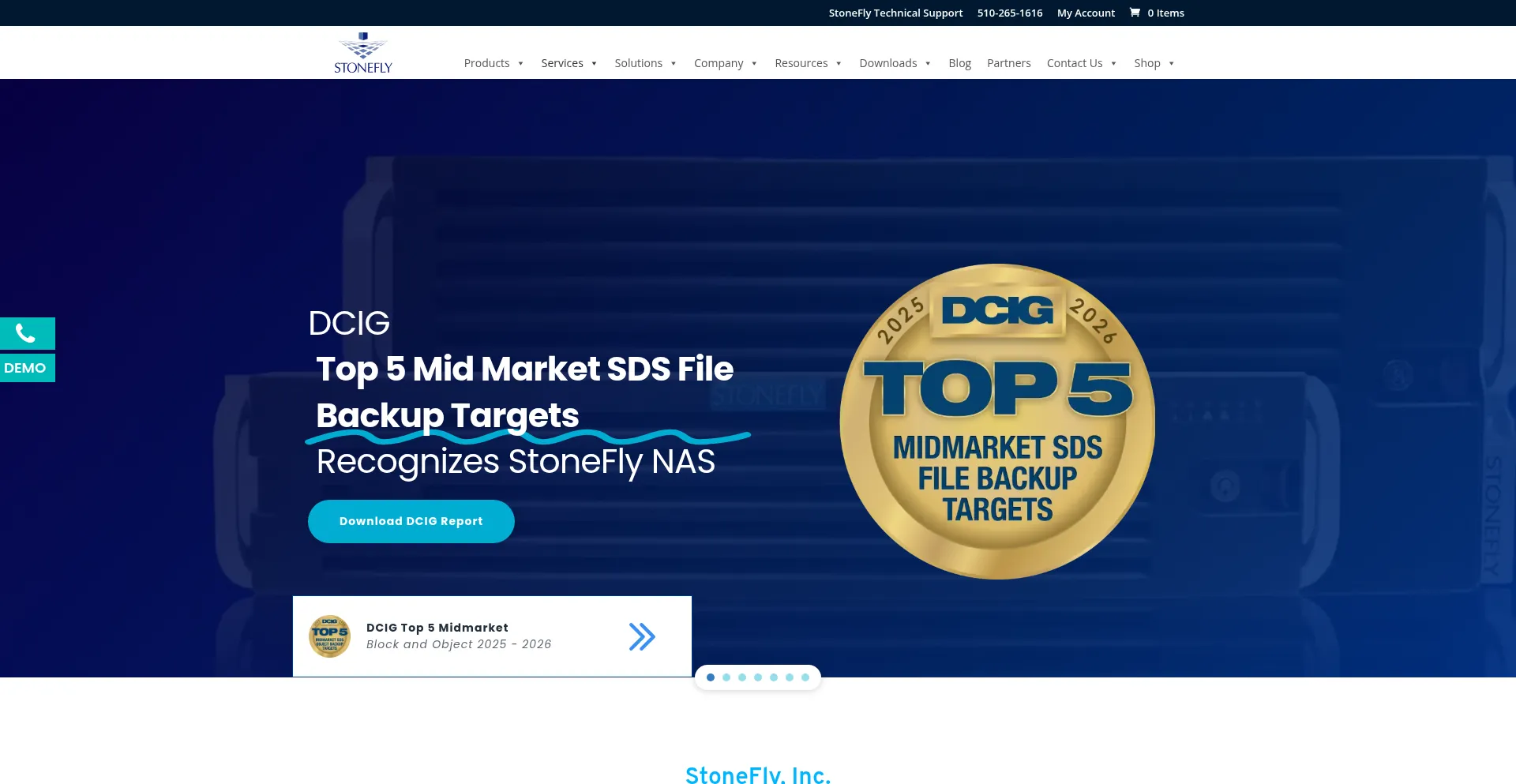Expand the Contact Us dropdown arrow
1516x784 pixels.
tap(1113, 64)
